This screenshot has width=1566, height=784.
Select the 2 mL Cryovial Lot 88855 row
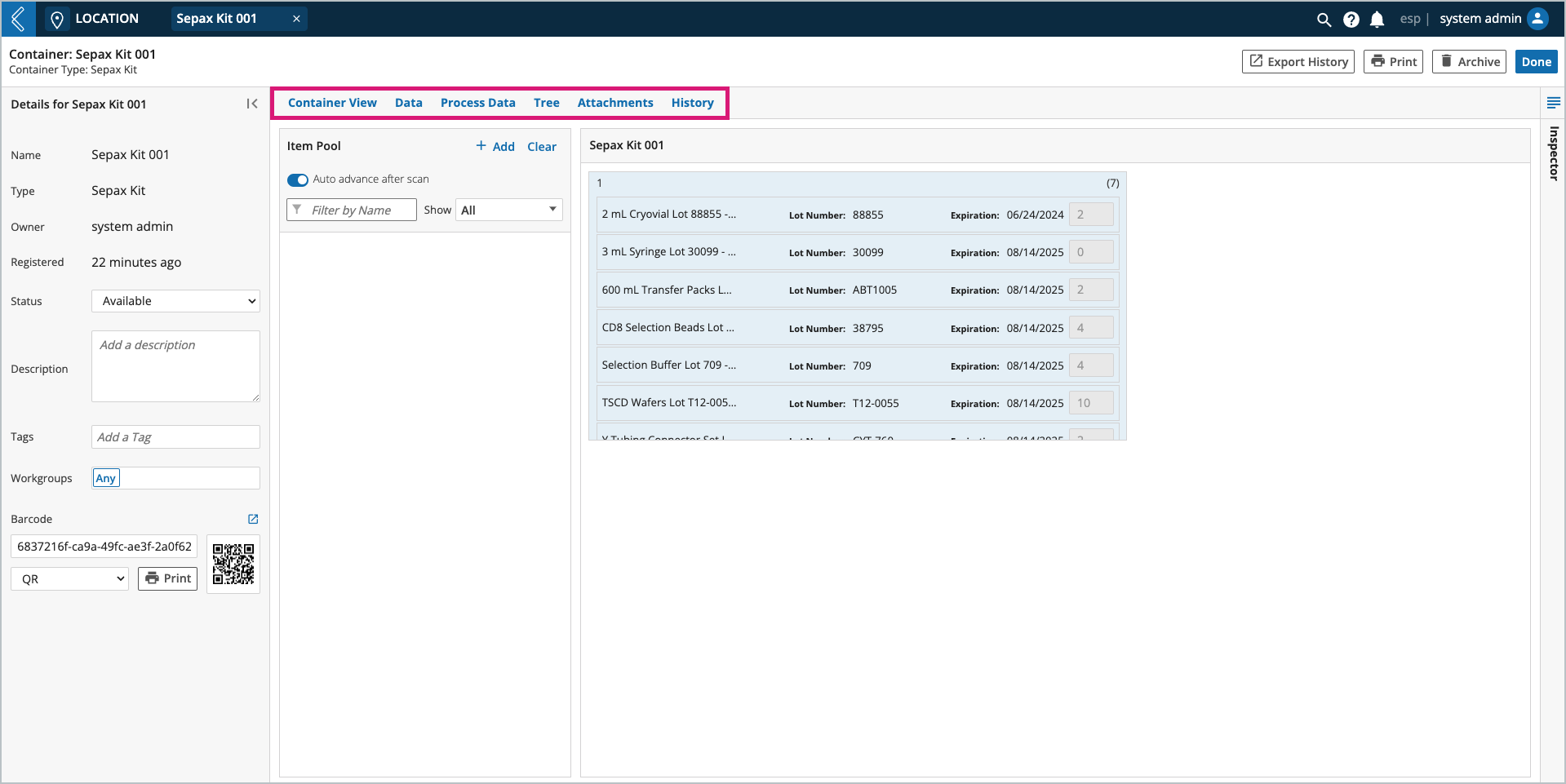858,215
